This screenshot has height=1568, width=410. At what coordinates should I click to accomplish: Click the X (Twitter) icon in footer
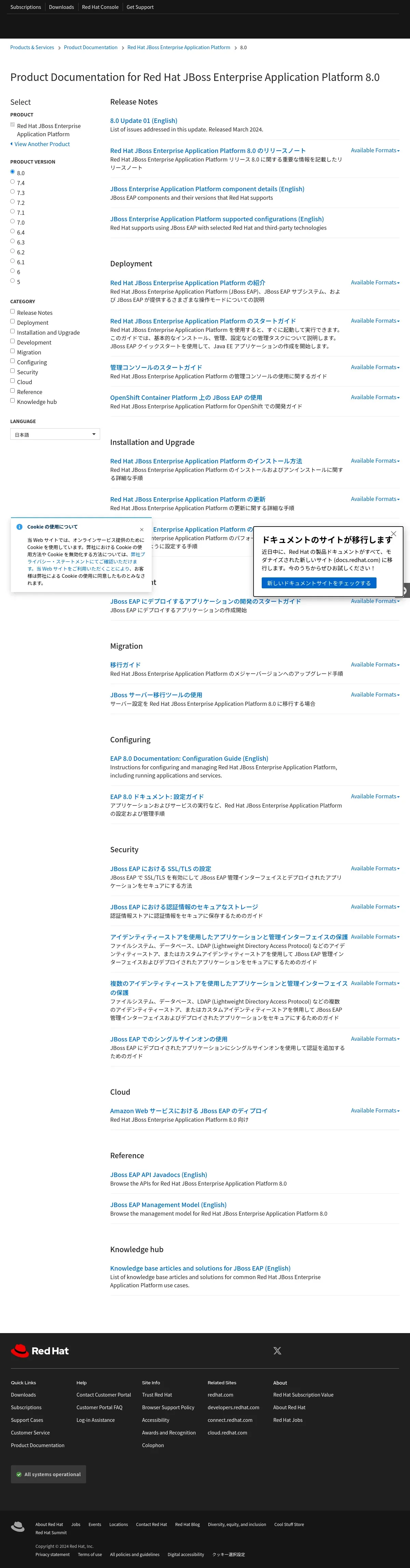click(x=277, y=1351)
